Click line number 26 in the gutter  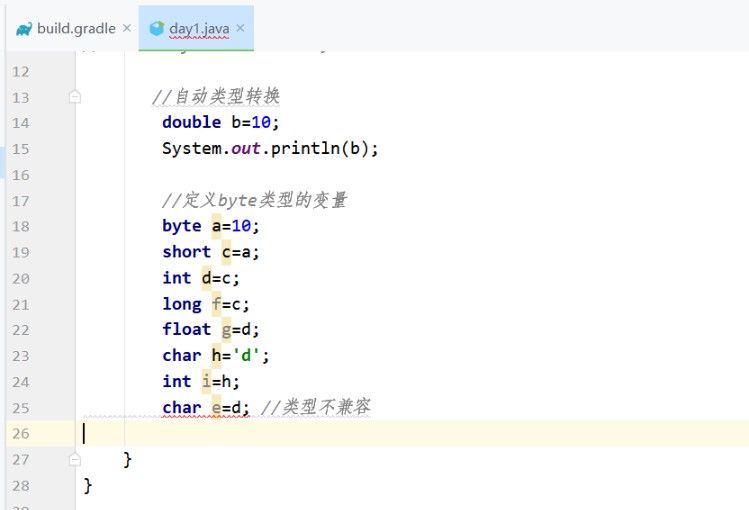21,434
